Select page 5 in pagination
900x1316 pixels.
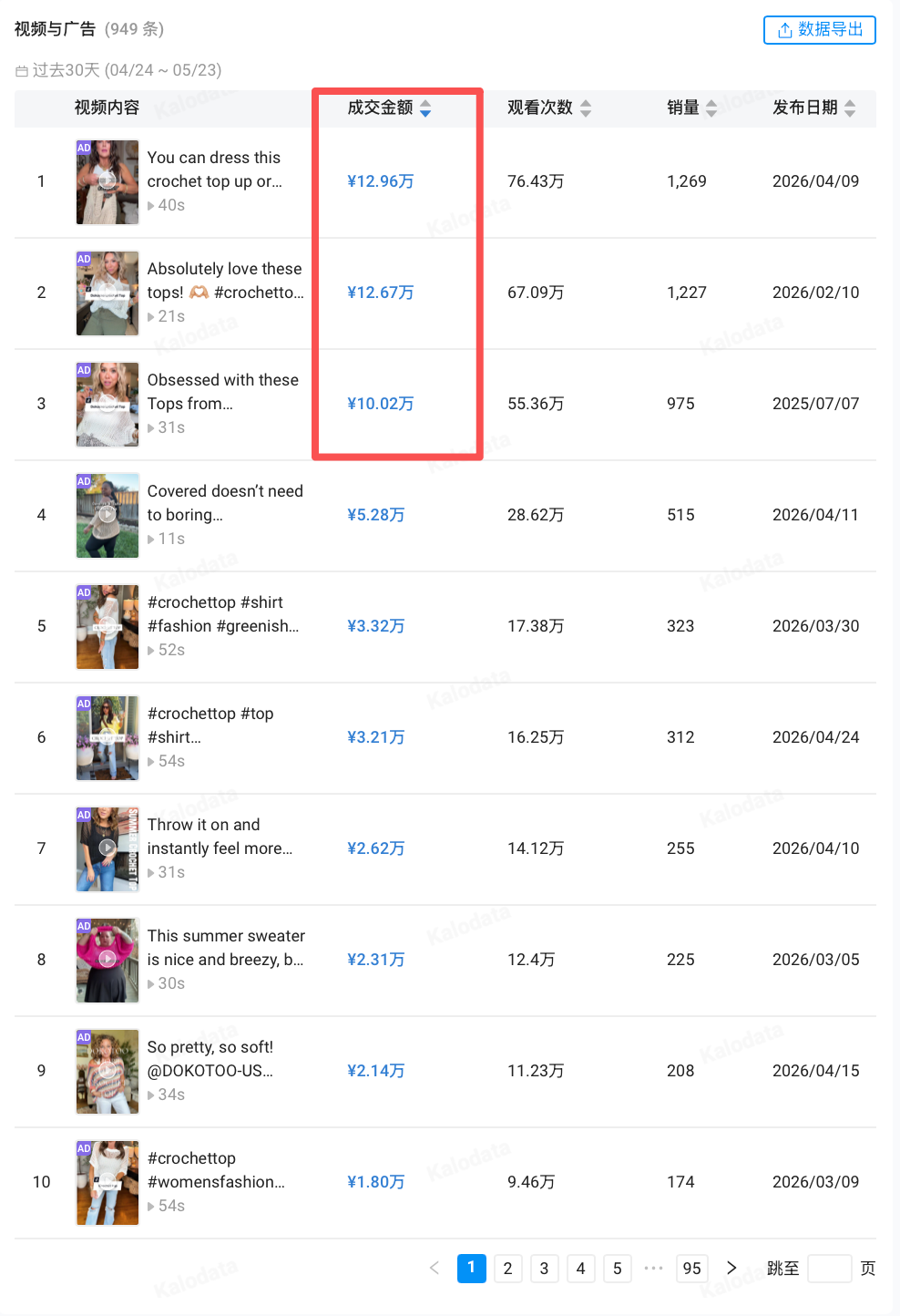pos(617,1268)
